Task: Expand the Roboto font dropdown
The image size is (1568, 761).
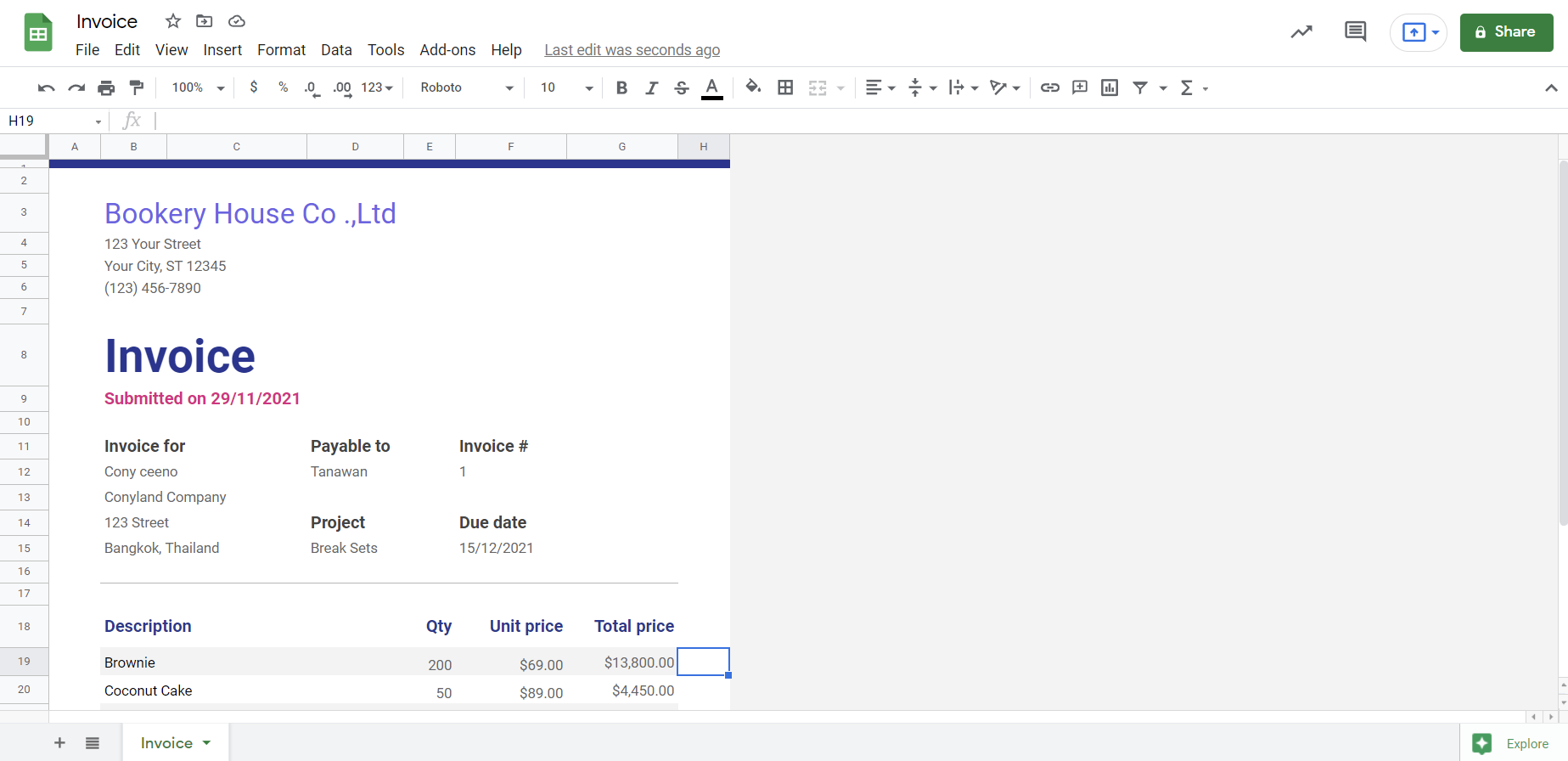Action: click(x=466, y=87)
